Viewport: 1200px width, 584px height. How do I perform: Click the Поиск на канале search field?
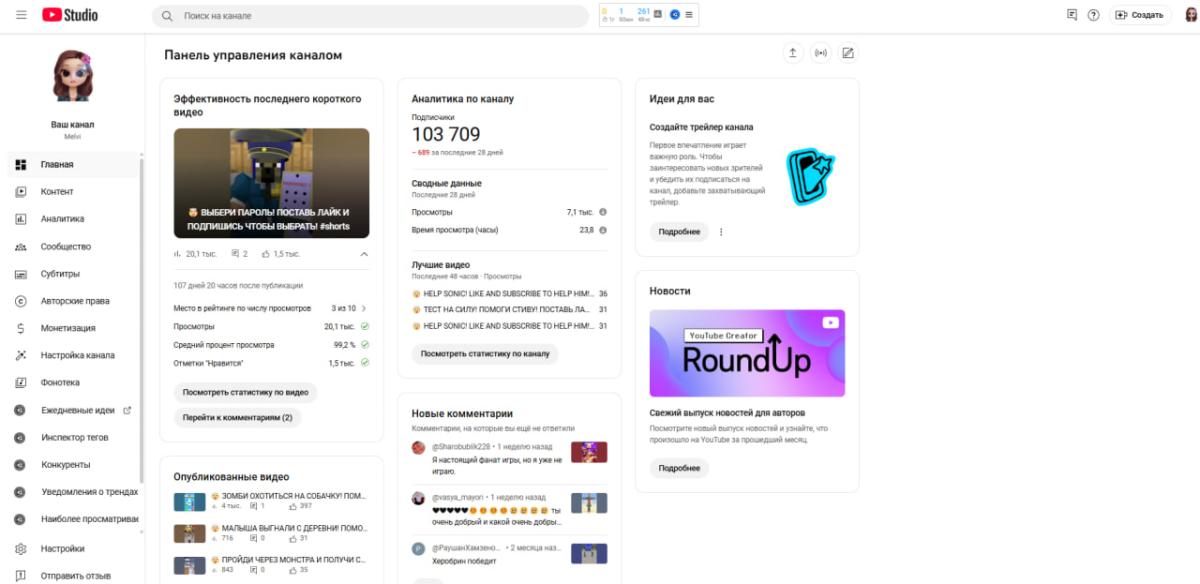click(370, 16)
